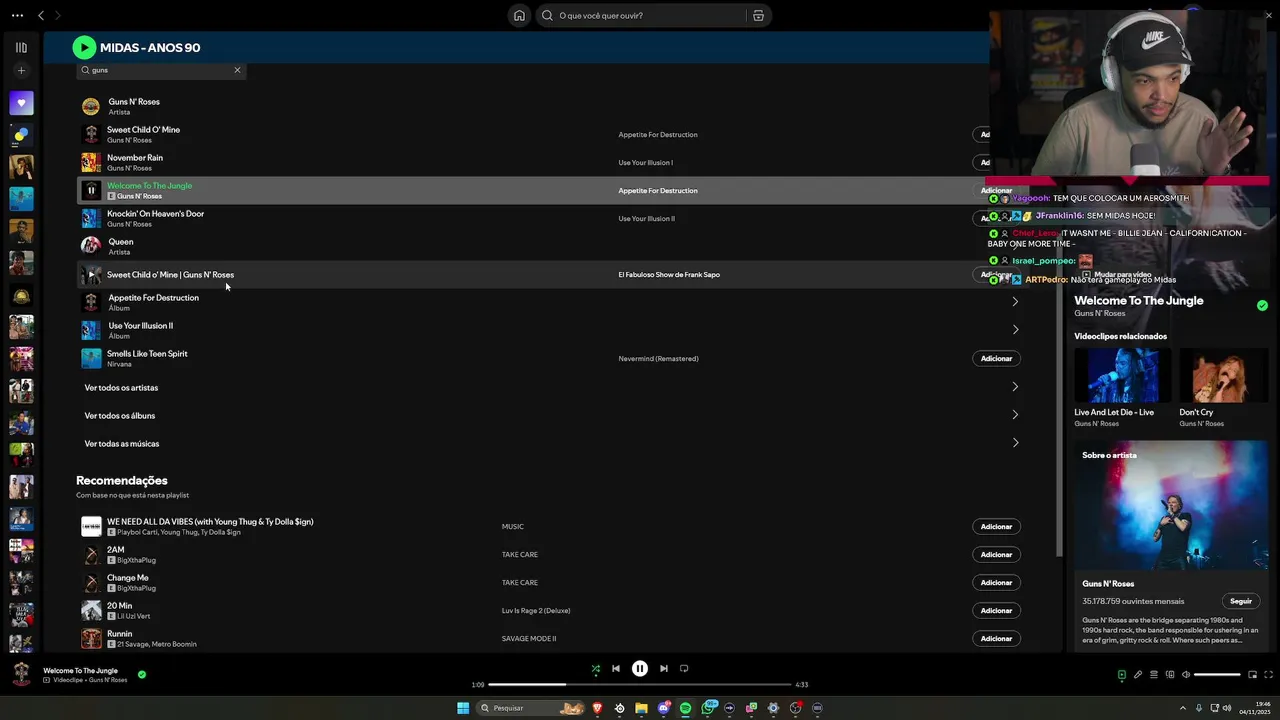This screenshot has height=720, width=1280.
Task: Click the playlist search field with 'guns'
Action: click(x=161, y=70)
